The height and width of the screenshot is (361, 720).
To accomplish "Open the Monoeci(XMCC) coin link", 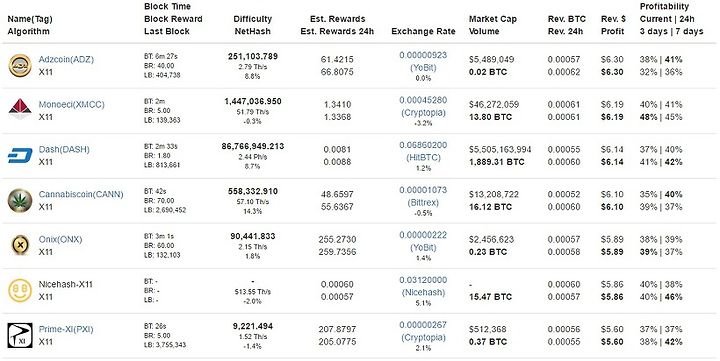I will pyautogui.click(x=72, y=104).
